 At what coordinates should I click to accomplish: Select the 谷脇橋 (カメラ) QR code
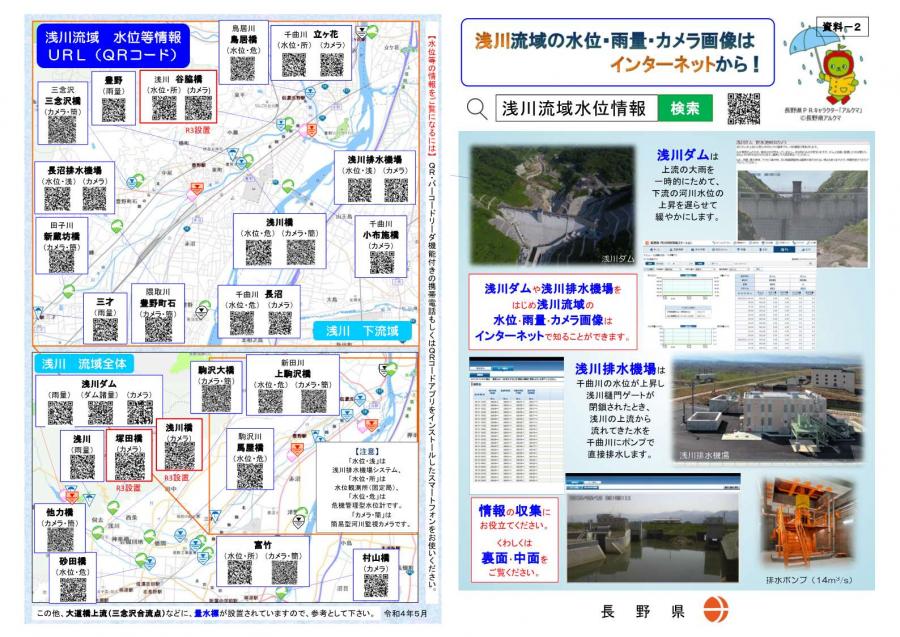(x=199, y=107)
